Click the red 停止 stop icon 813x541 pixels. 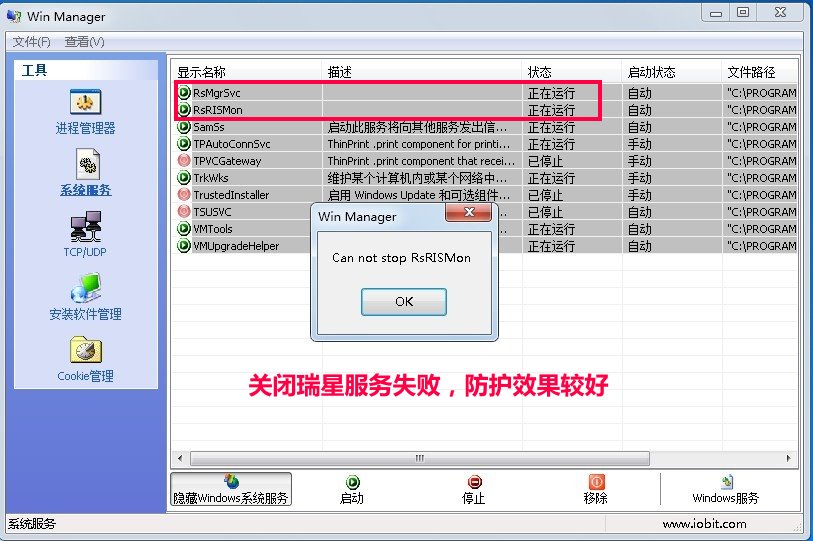tap(474, 482)
